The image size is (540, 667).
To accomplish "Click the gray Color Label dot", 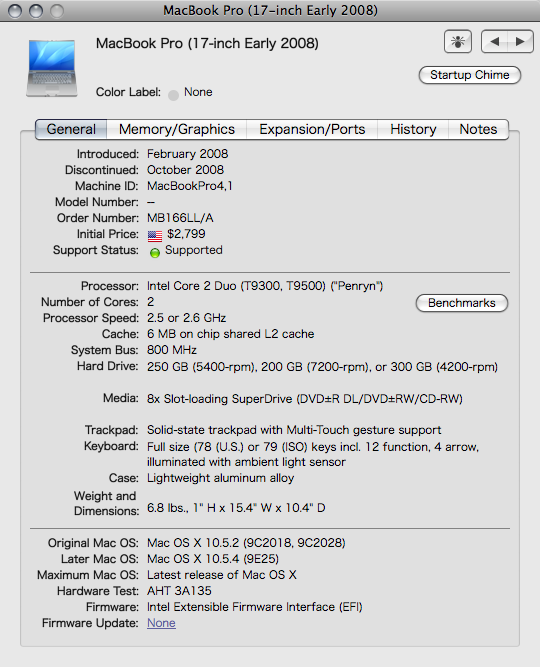I will tap(173, 95).
